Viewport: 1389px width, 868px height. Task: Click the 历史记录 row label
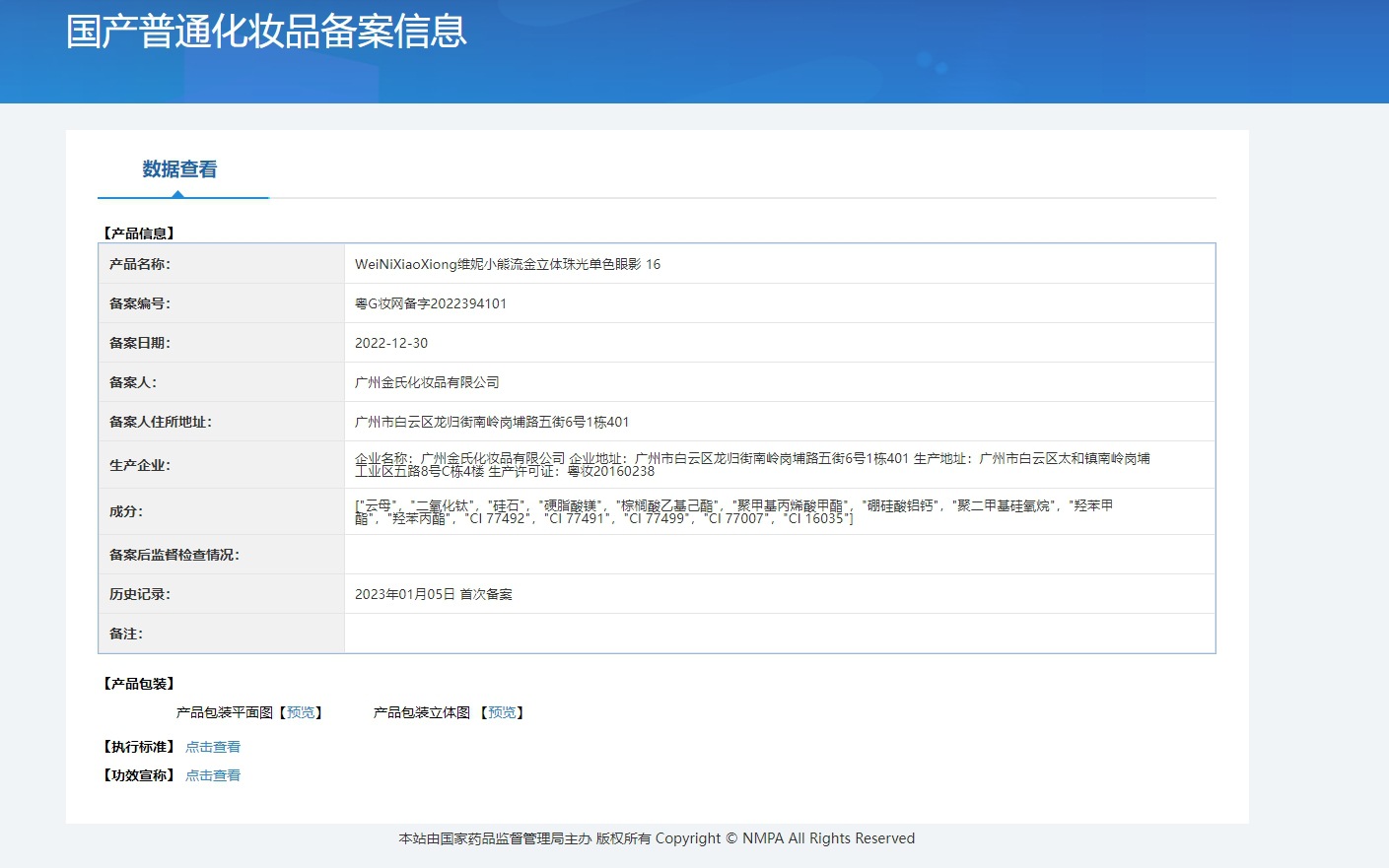(140, 594)
